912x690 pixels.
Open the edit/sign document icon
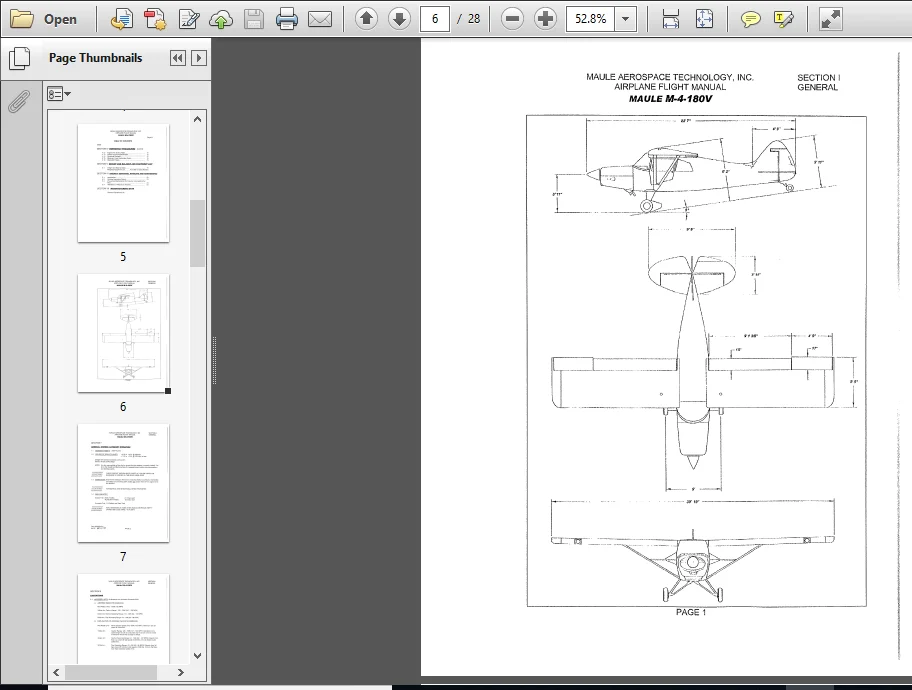point(189,19)
